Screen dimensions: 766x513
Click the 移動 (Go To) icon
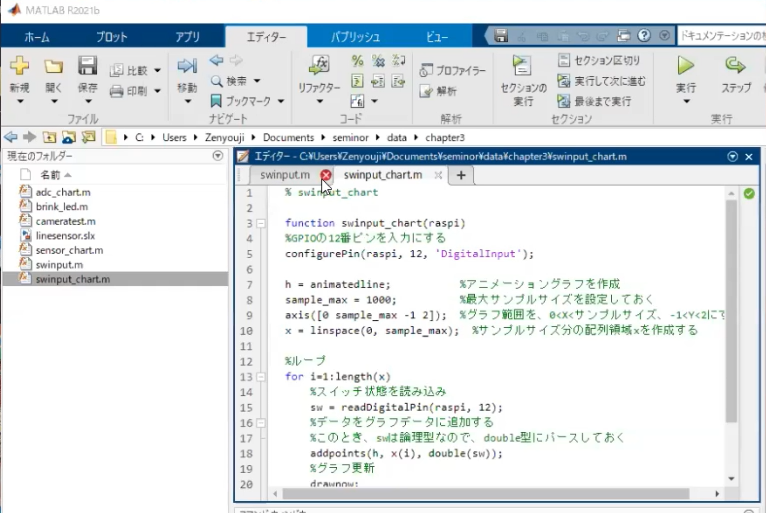(x=187, y=67)
